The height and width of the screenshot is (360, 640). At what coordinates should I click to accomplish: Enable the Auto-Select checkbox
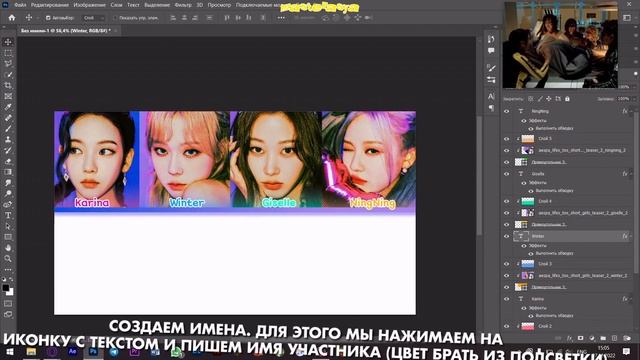point(48,18)
